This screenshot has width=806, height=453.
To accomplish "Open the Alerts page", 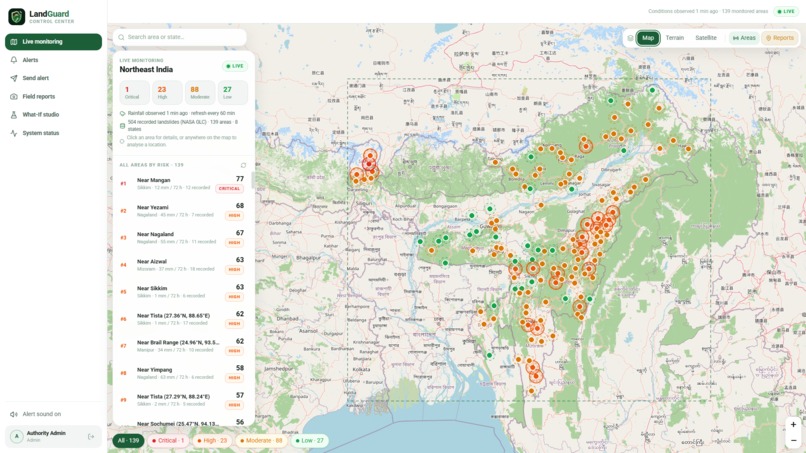I will coord(53,60).
